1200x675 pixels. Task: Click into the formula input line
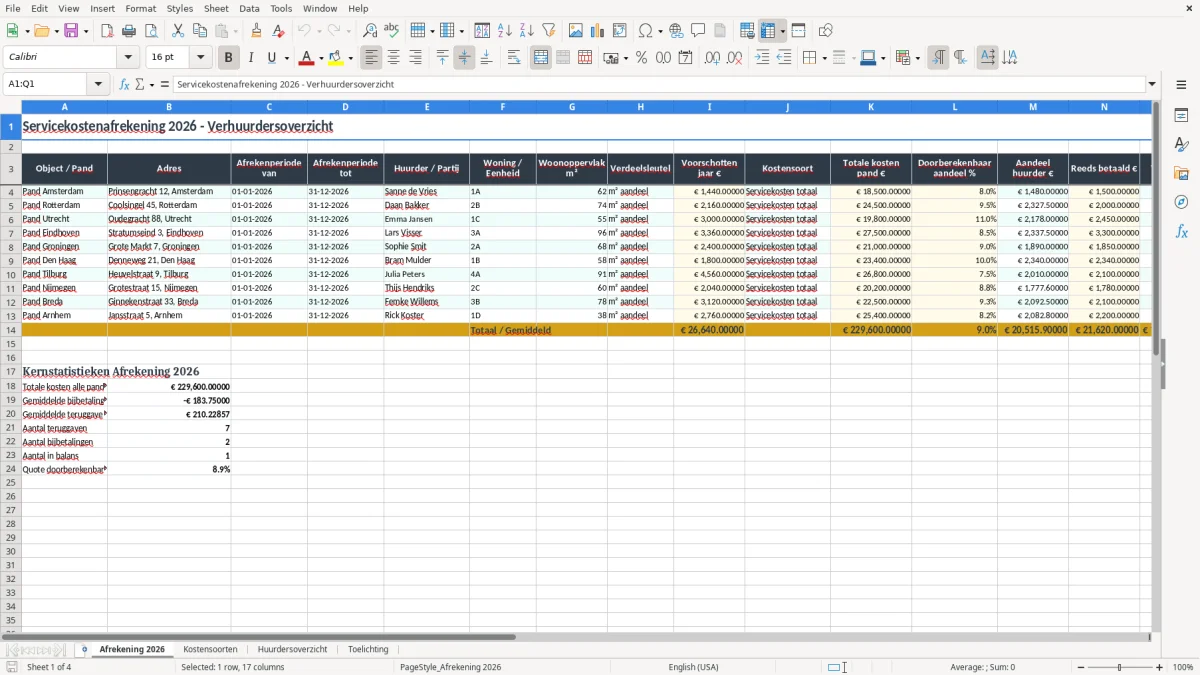pos(659,84)
